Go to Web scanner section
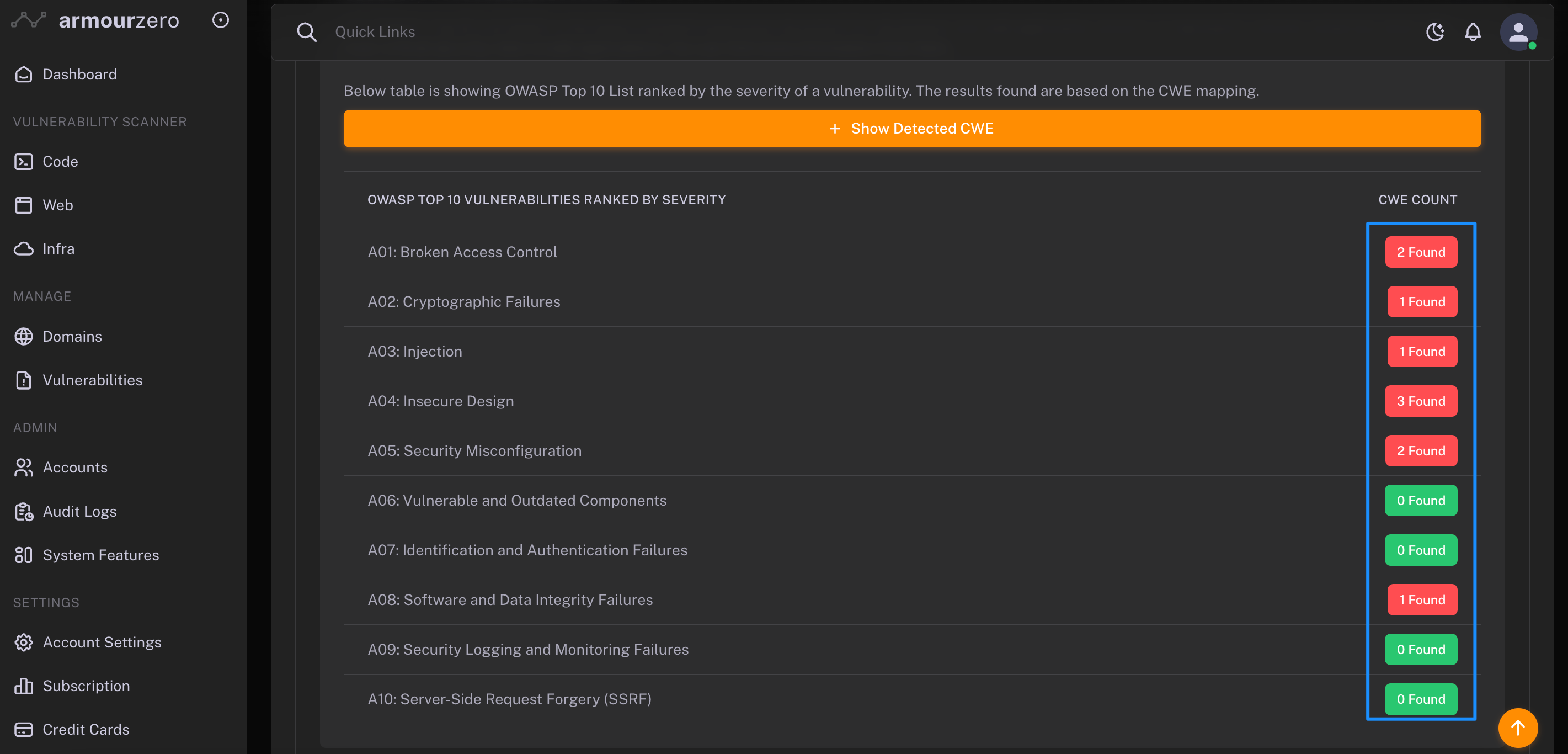The height and width of the screenshot is (754, 1568). point(57,205)
